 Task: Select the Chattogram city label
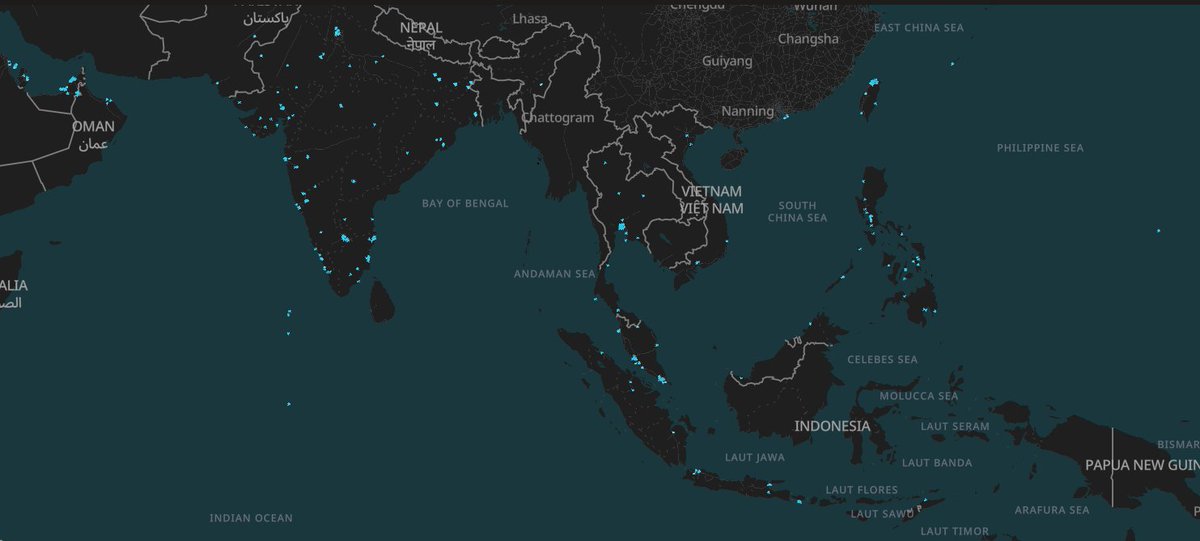pos(558,117)
